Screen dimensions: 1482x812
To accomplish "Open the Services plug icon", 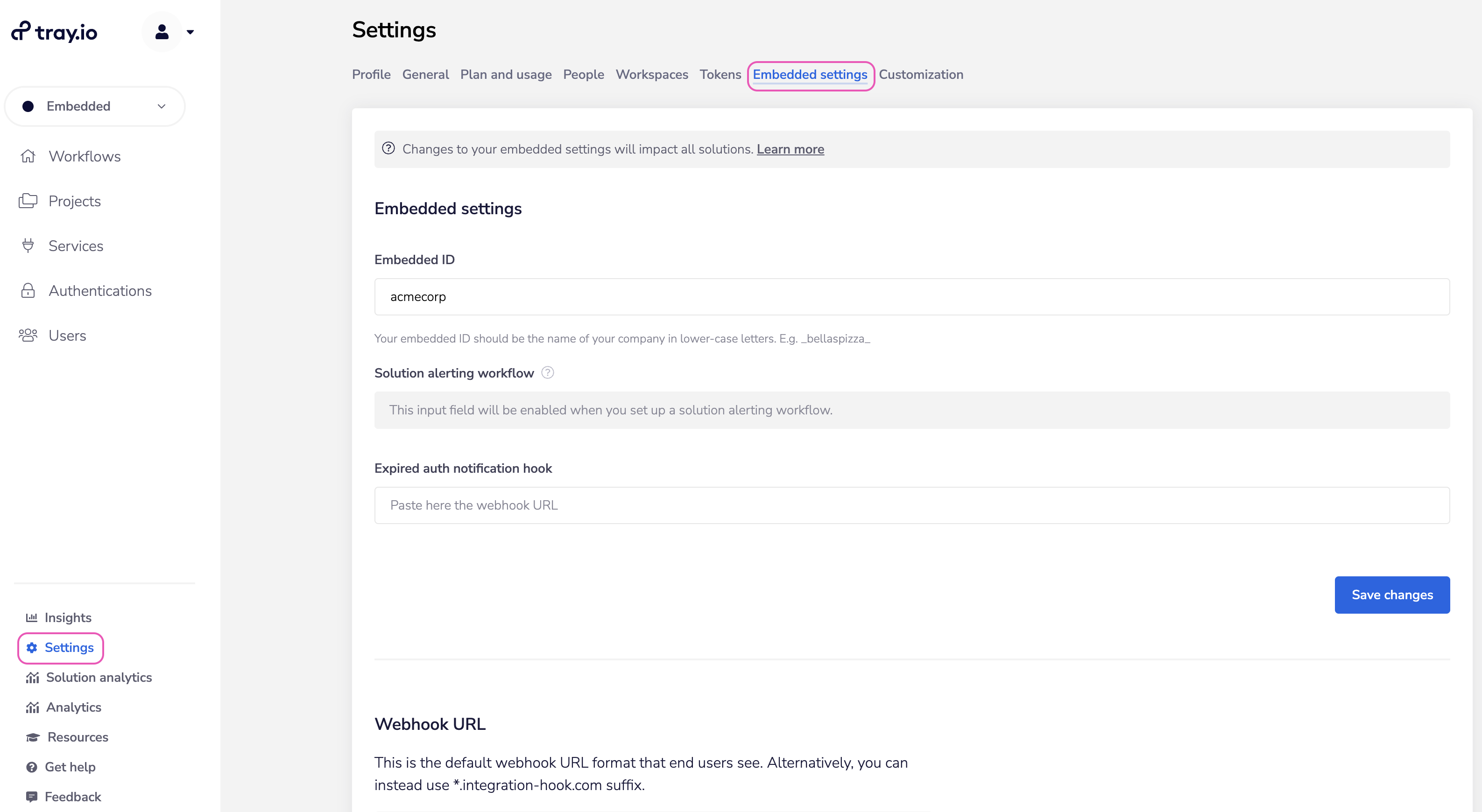I will point(28,246).
